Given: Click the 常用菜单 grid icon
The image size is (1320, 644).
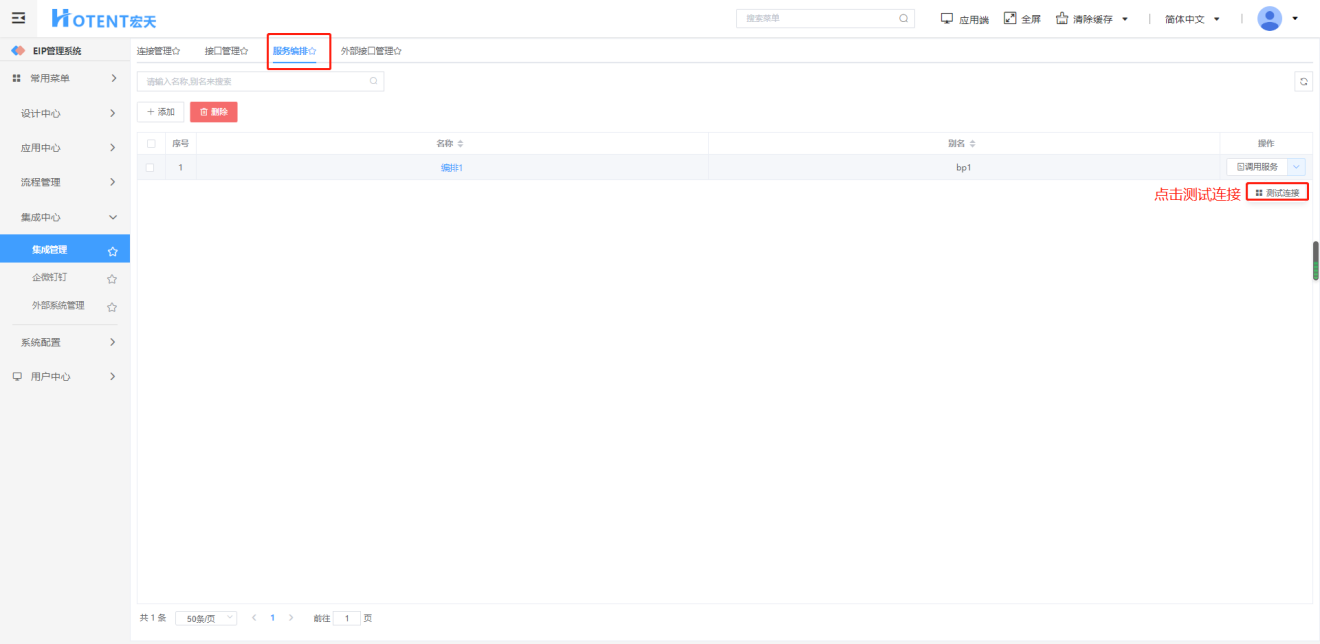Looking at the screenshot, I should (16, 78).
